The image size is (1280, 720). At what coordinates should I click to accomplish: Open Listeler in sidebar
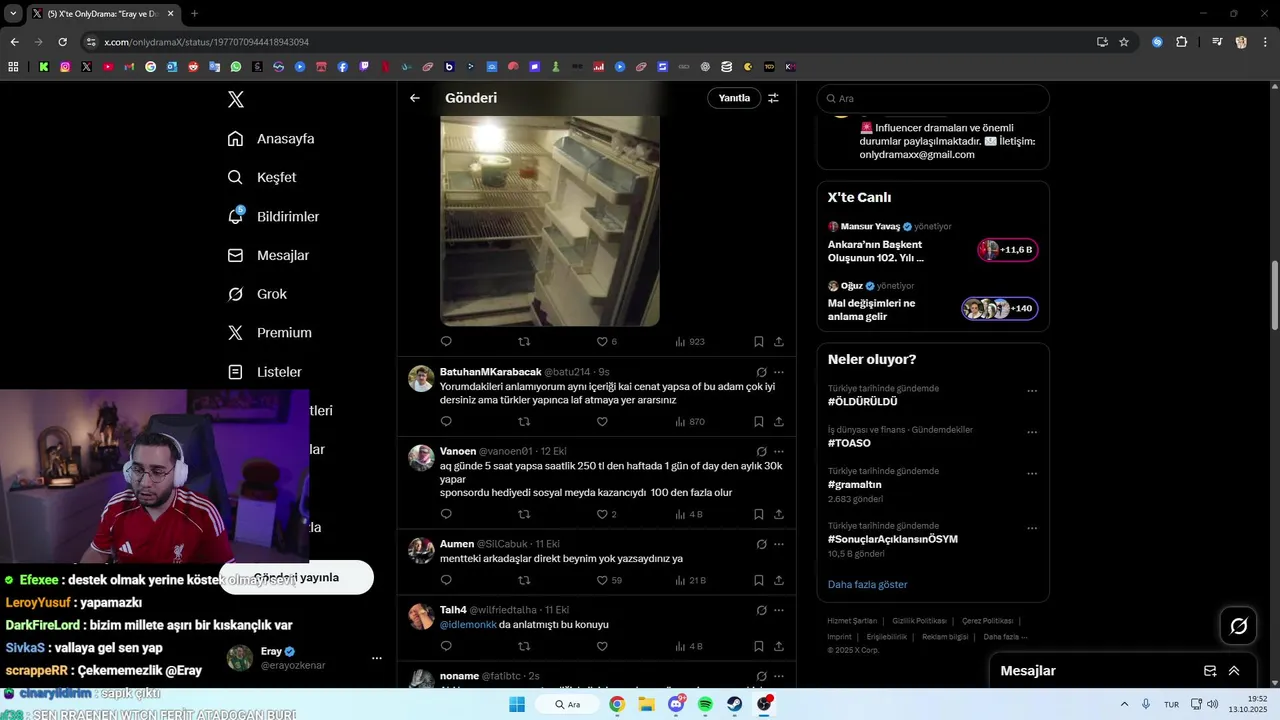pos(264,372)
